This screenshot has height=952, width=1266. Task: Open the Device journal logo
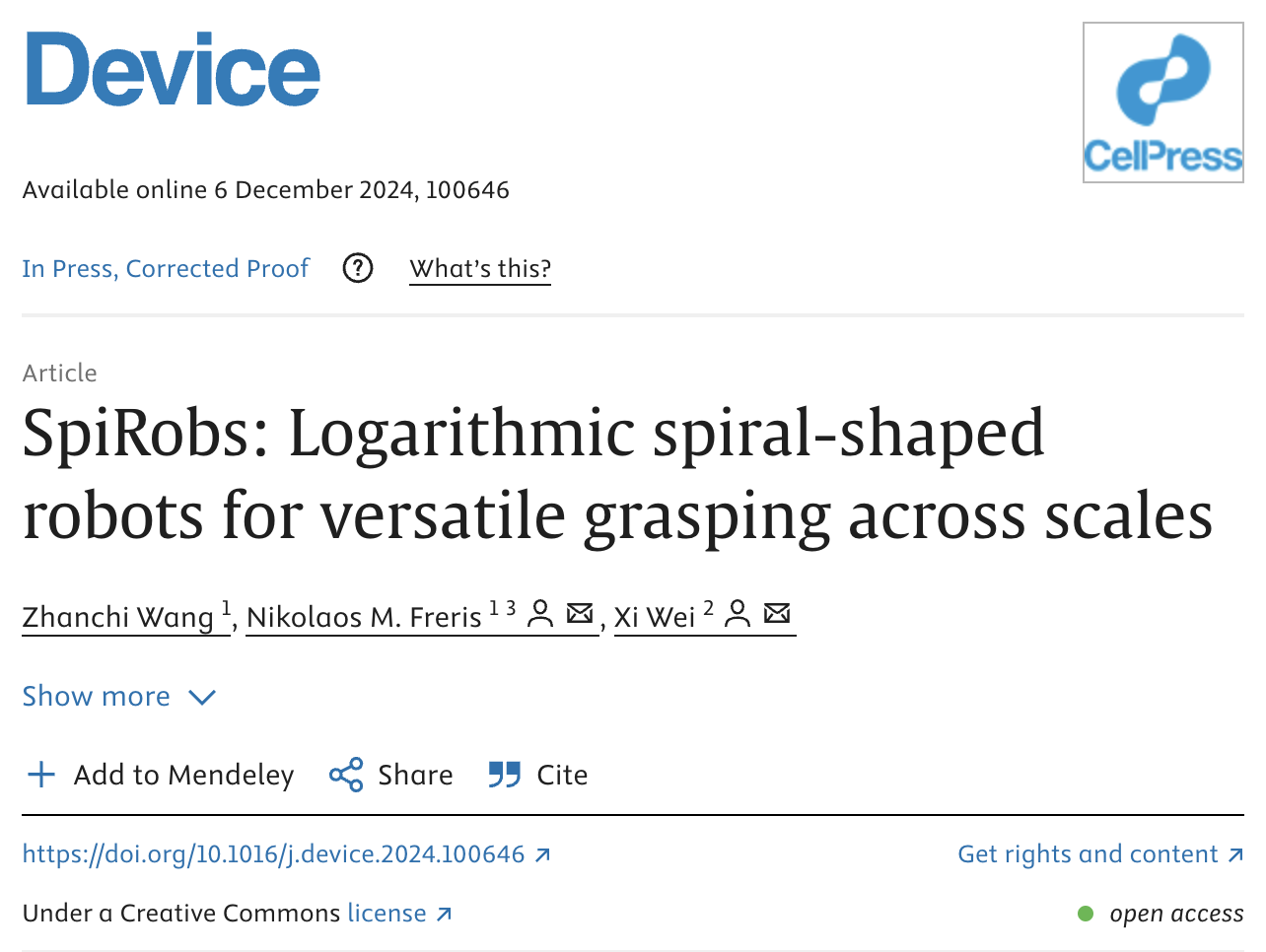tap(173, 69)
